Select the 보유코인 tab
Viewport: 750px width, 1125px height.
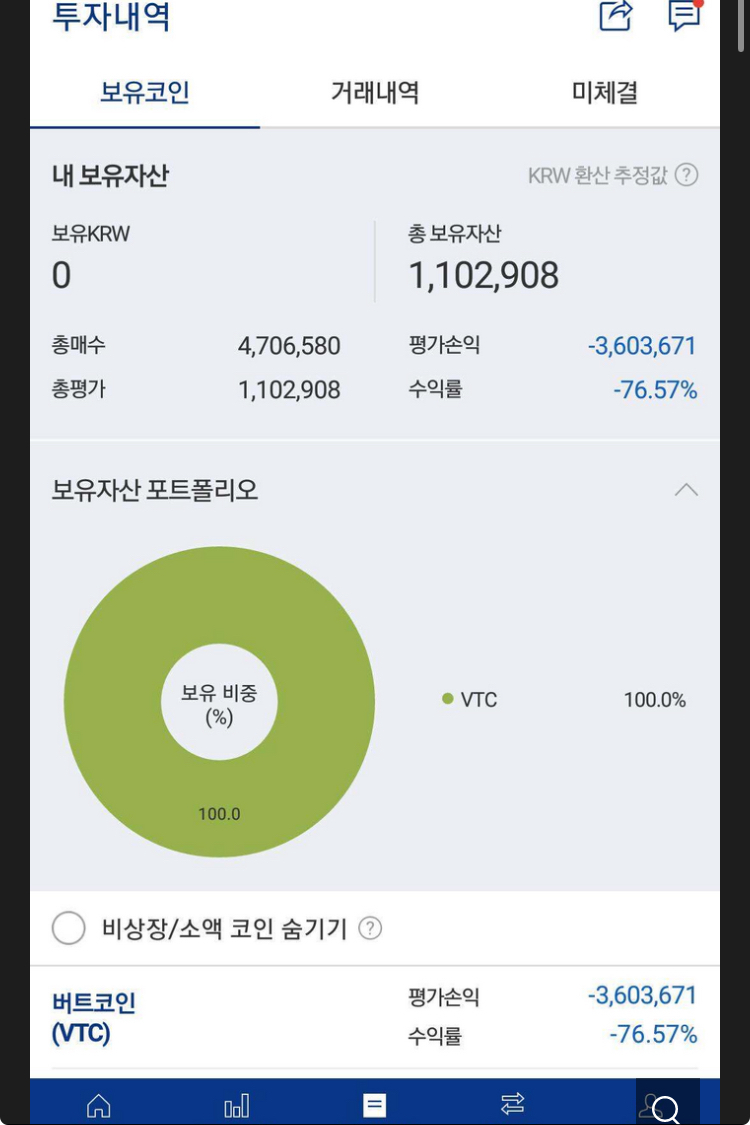(x=144, y=92)
